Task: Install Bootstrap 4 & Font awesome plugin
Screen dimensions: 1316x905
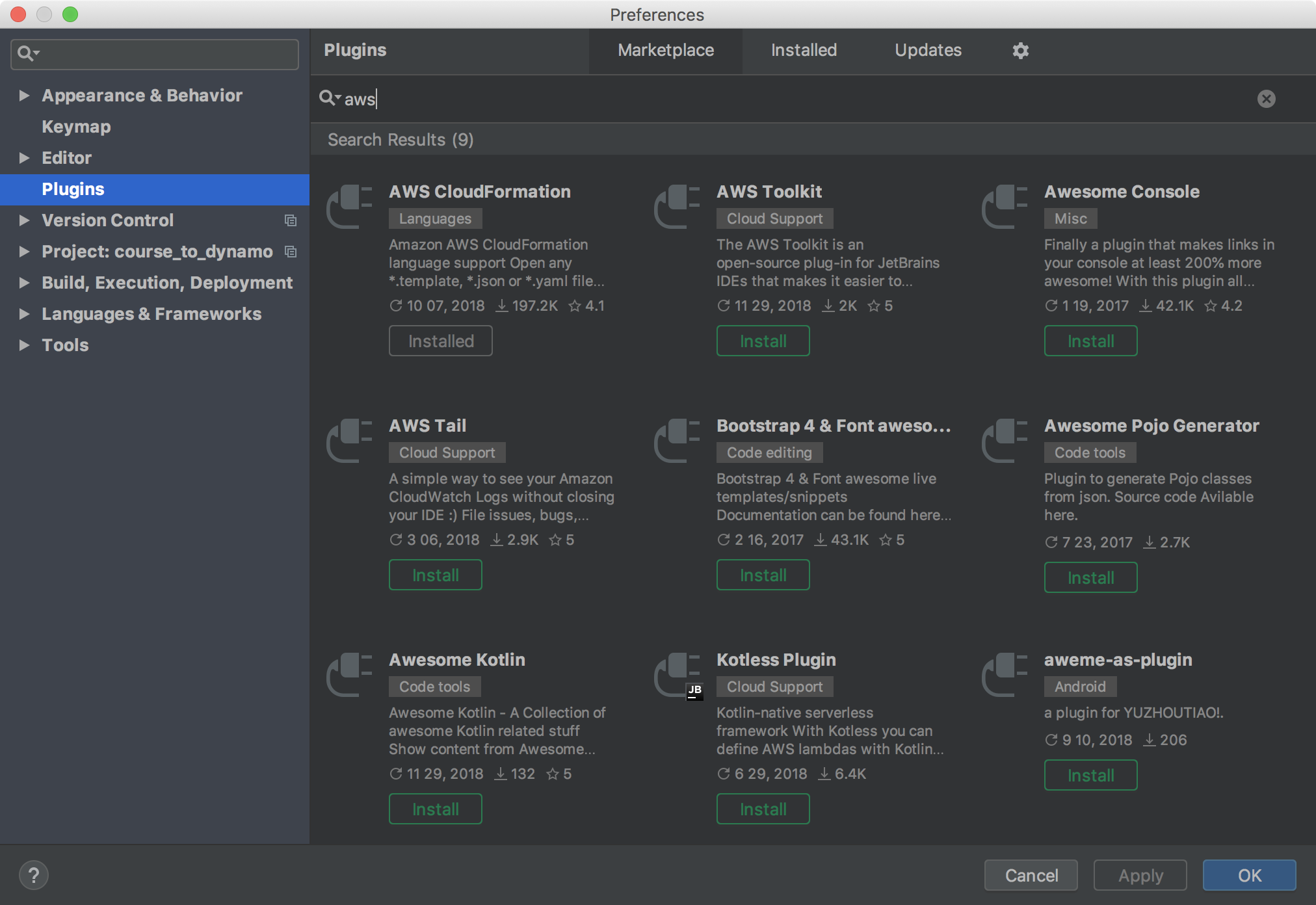Action: (763, 575)
